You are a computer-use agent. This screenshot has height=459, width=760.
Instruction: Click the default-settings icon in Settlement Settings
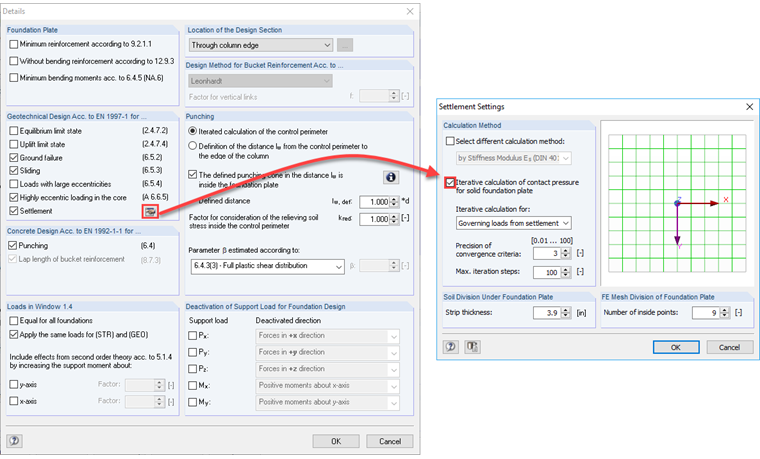coord(472,347)
